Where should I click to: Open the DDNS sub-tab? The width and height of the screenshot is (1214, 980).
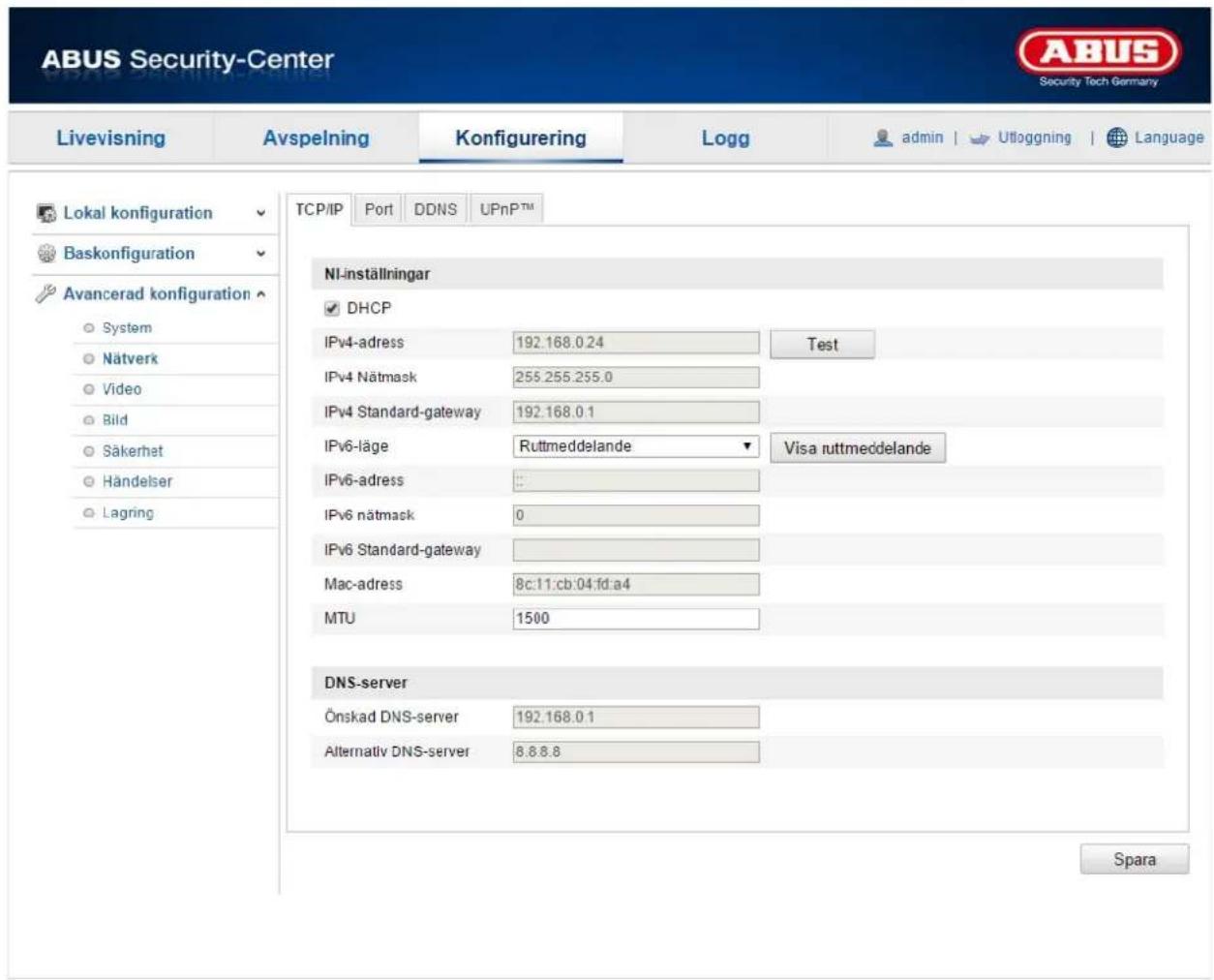pos(436,209)
